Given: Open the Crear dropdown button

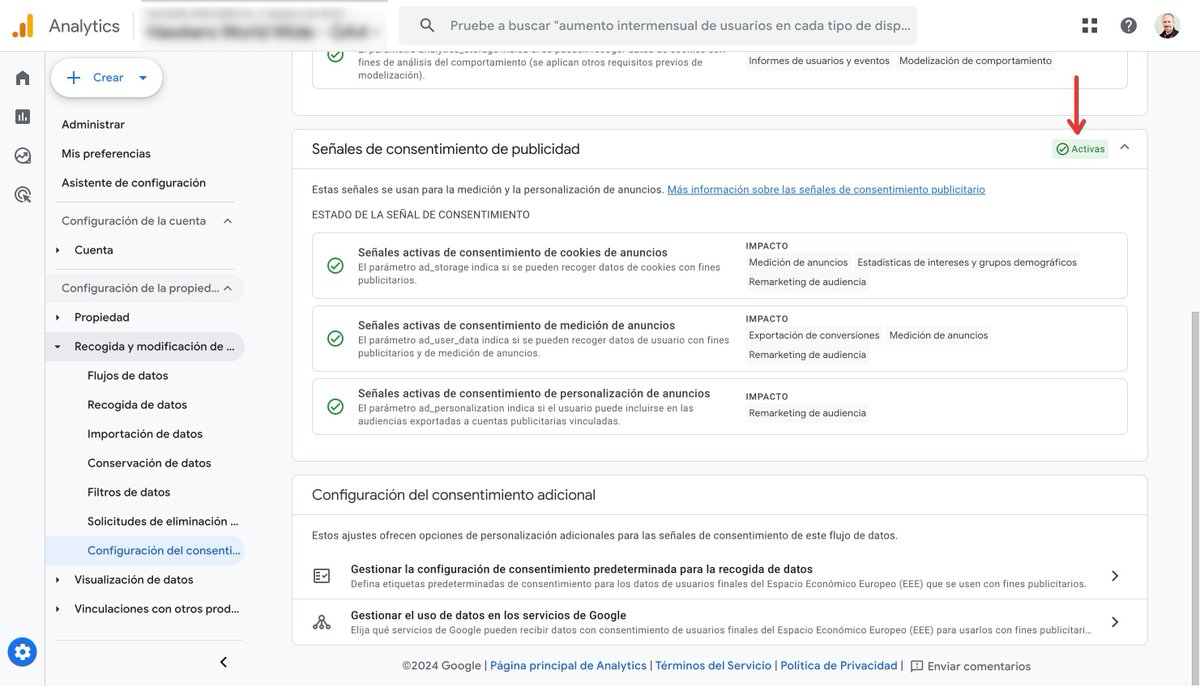Looking at the screenshot, I should tap(106, 77).
